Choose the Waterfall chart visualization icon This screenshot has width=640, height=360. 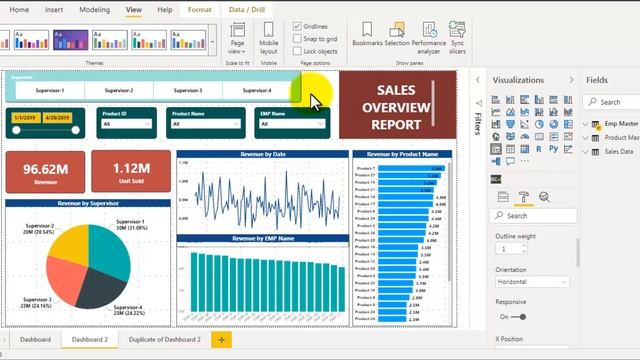point(496,124)
